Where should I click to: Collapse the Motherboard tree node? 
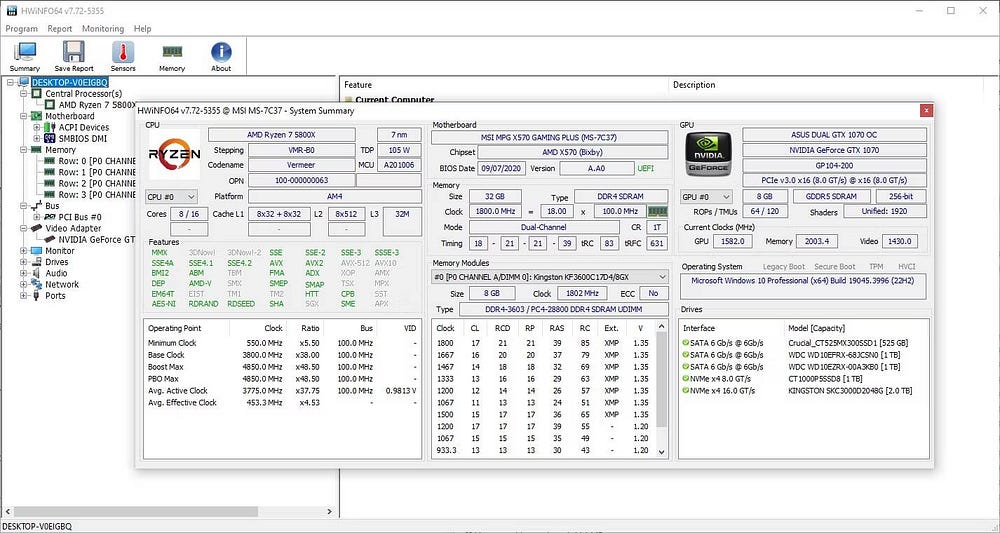[x=24, y=116]
